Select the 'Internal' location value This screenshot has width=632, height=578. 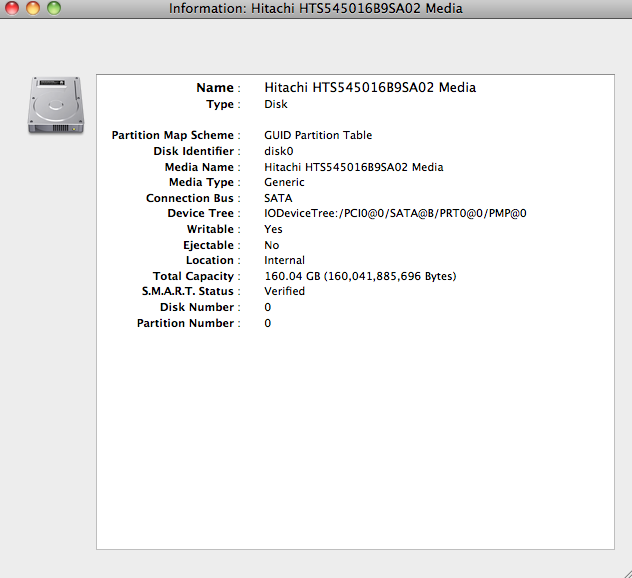coord(284,260)
